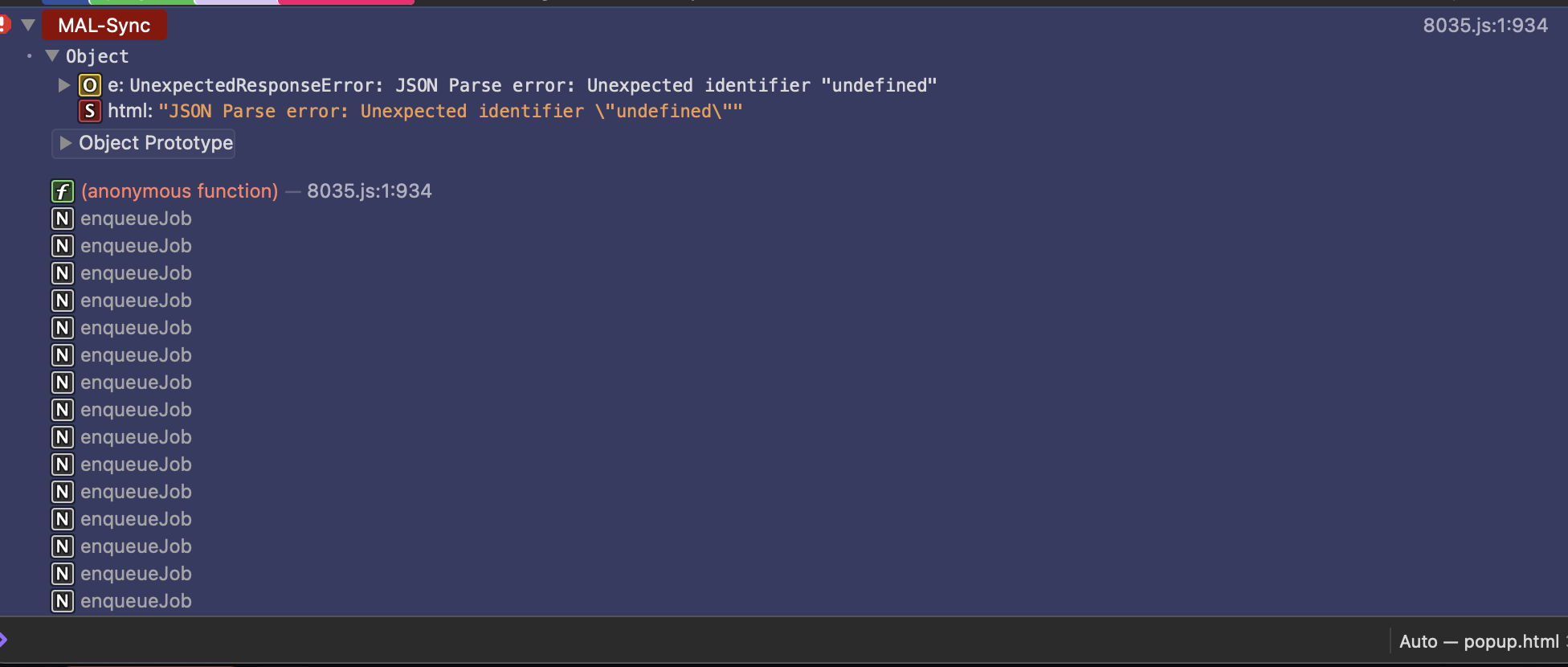Click the yellow O object-type icon
The image size is (1568, 667).
[x=90, y=85]
